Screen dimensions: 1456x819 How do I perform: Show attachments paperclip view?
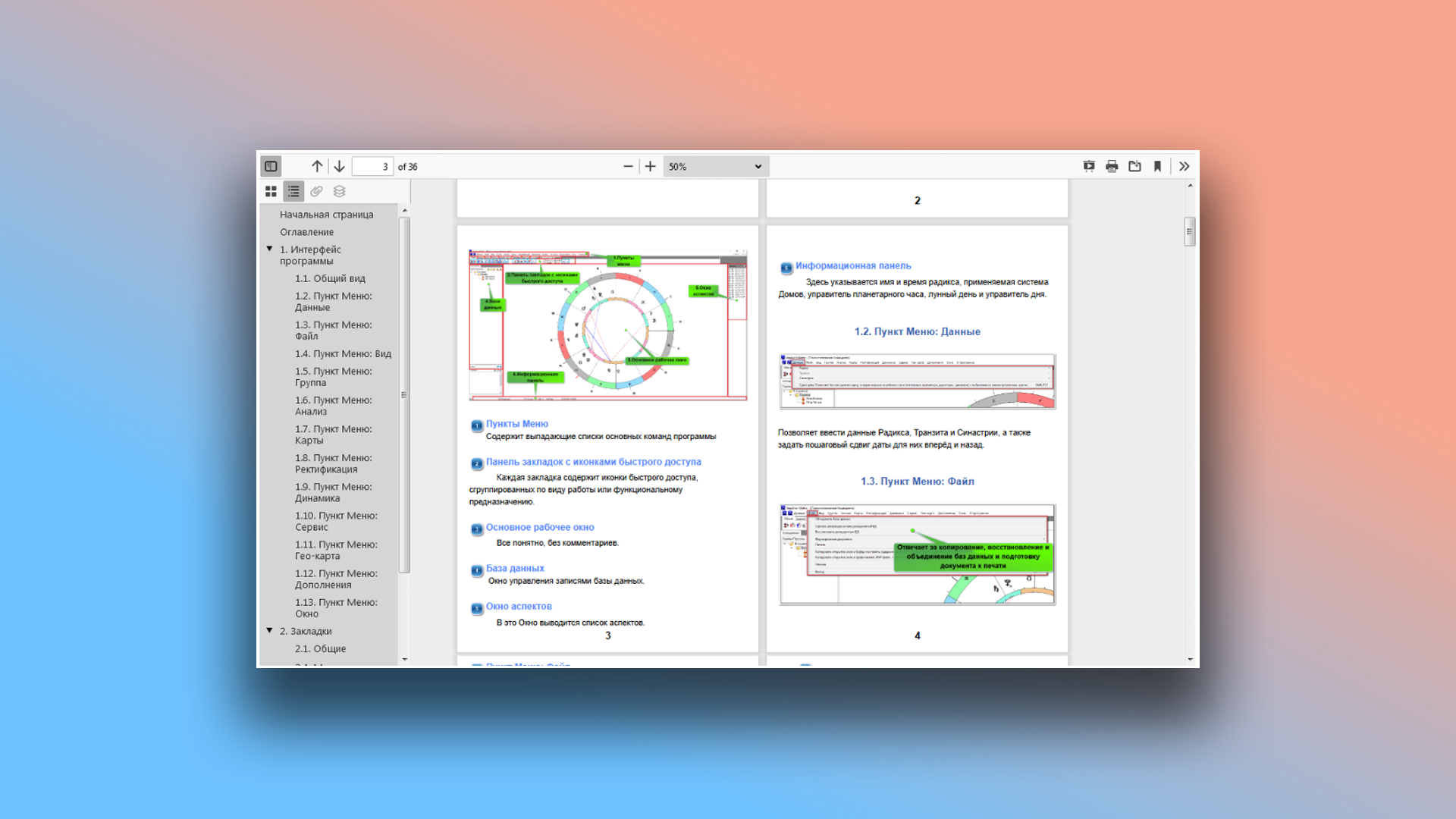click(316, 191)
